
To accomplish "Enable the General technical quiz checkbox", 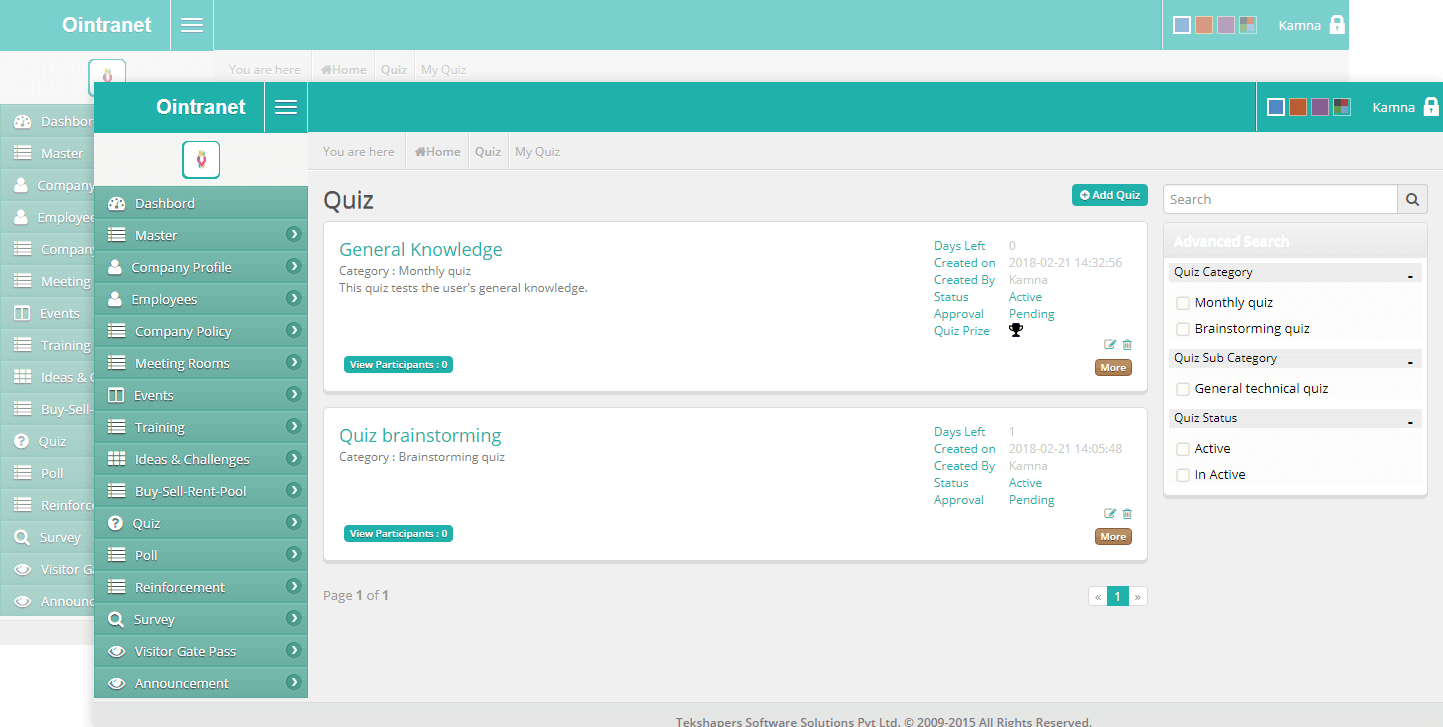I will point(1183,389).
